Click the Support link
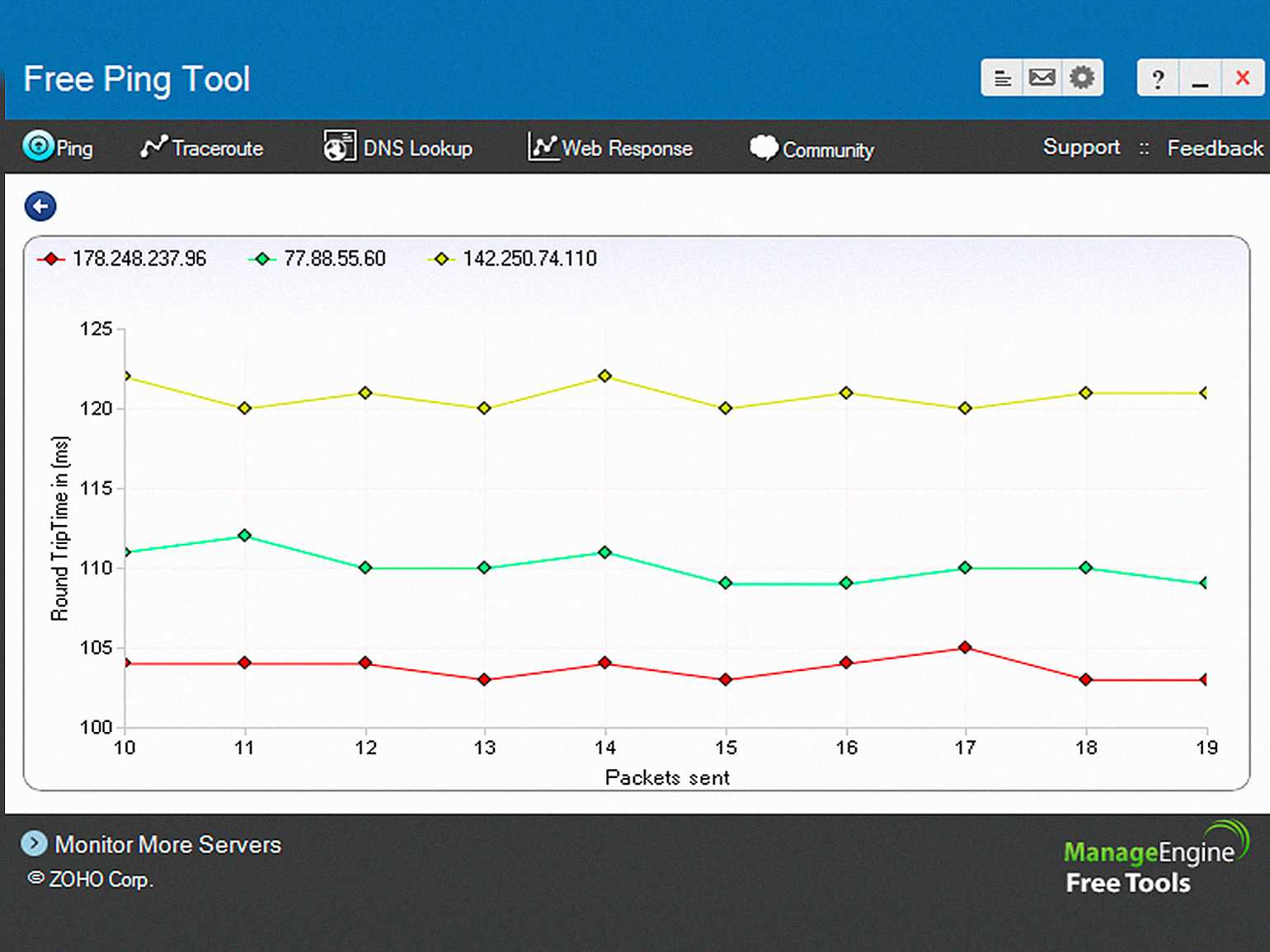Screen dimensions: 1270x952 tap(1081, 147)
